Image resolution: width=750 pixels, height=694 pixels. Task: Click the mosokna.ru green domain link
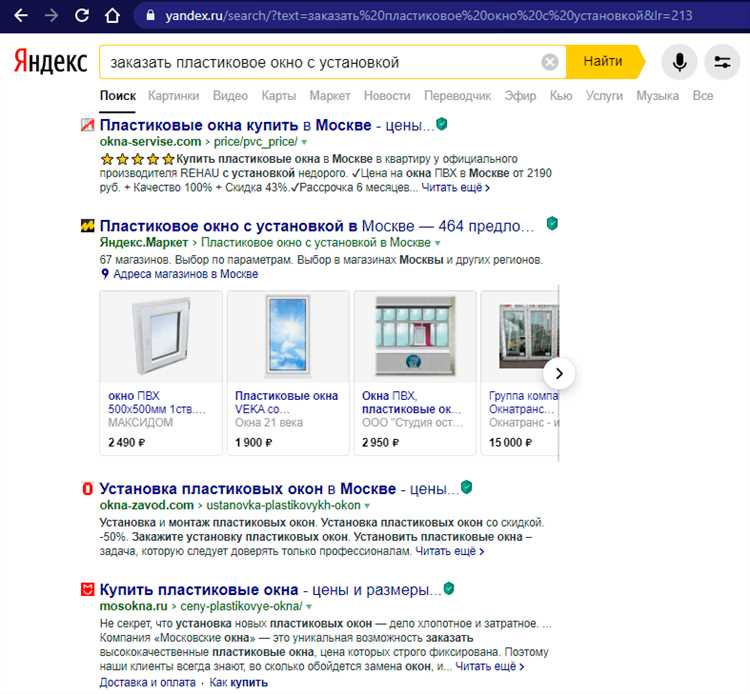[133, 606]
